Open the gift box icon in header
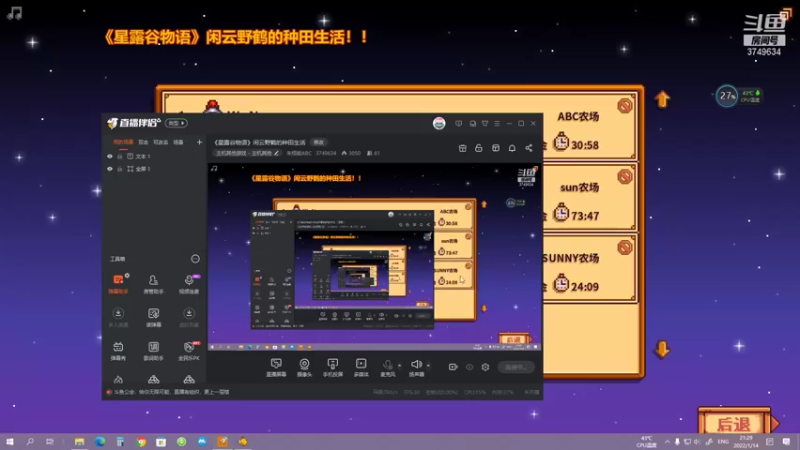This screenshot has height=450, width=800. [462, 148]
